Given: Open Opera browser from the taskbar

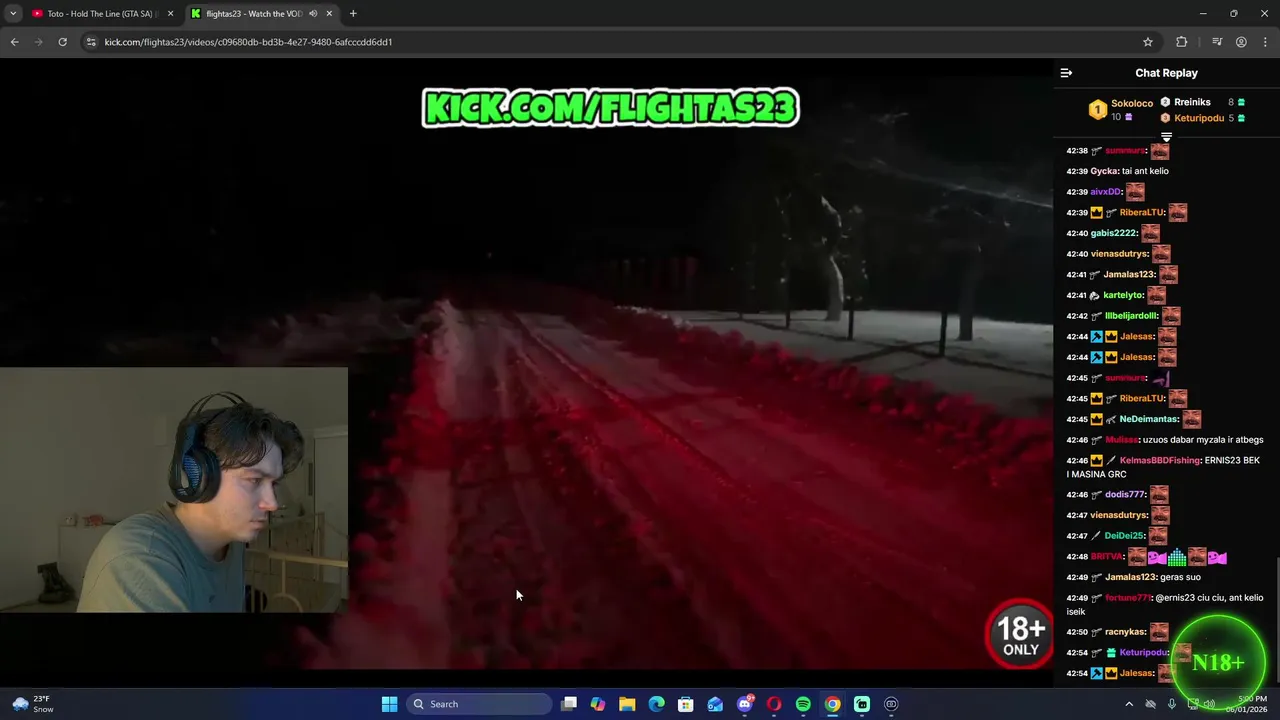Looking at the screenshot, I should pyautogui.click(x=774, y=704).
